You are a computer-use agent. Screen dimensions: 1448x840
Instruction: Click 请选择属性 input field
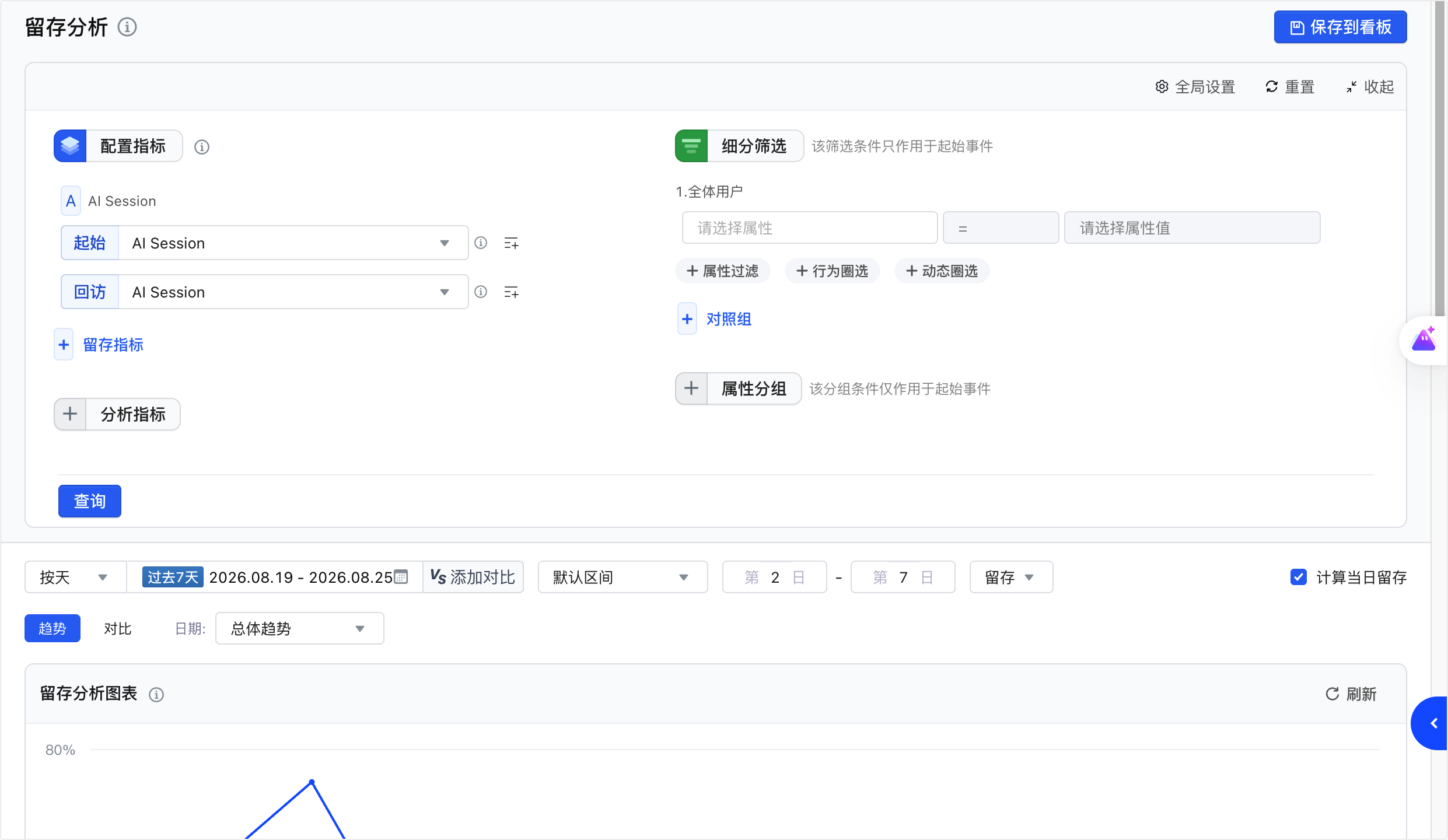pos(810,228)
